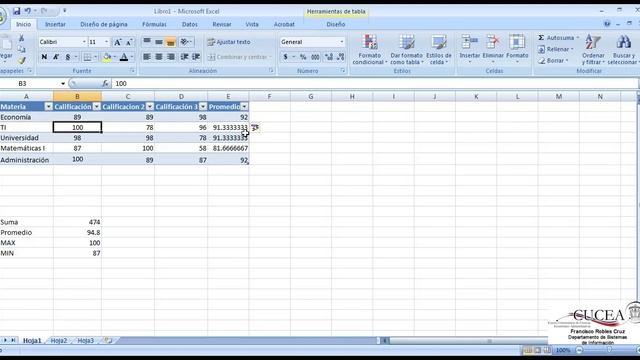Viewport: 640px width, 360px height.
Task: Toggle the highlighted align bottom button
Action: click(171, 42)
